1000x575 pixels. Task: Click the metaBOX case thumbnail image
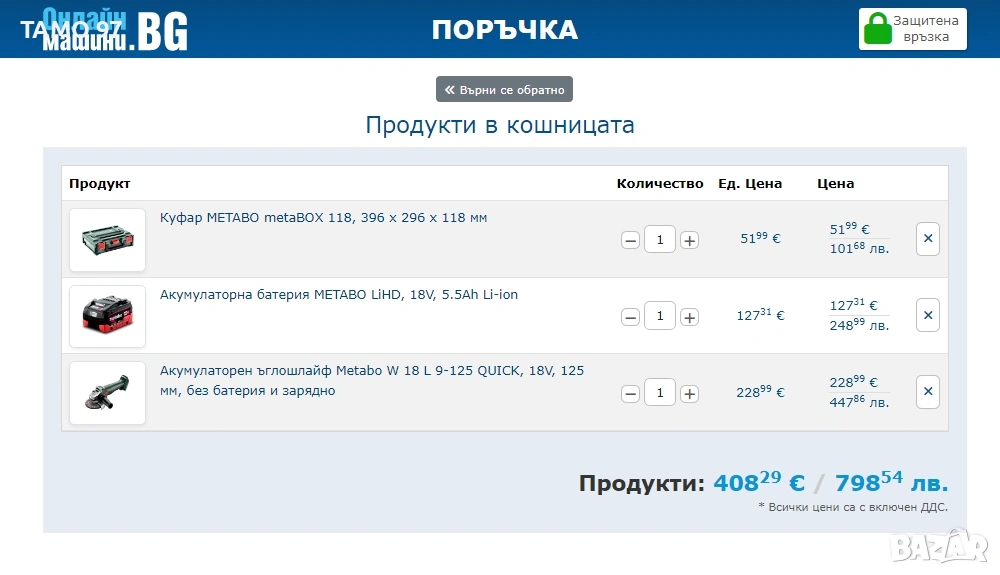(107, 240)
